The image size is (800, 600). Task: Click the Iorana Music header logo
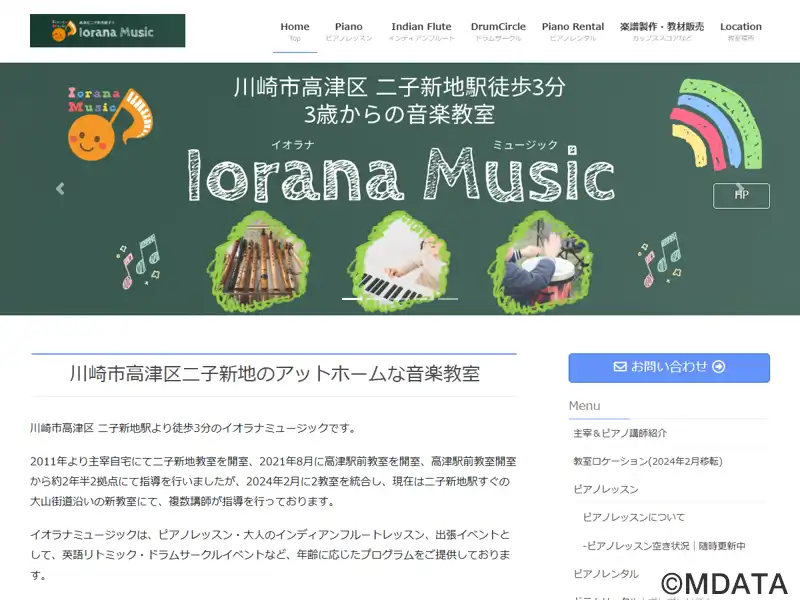point(108,31)
